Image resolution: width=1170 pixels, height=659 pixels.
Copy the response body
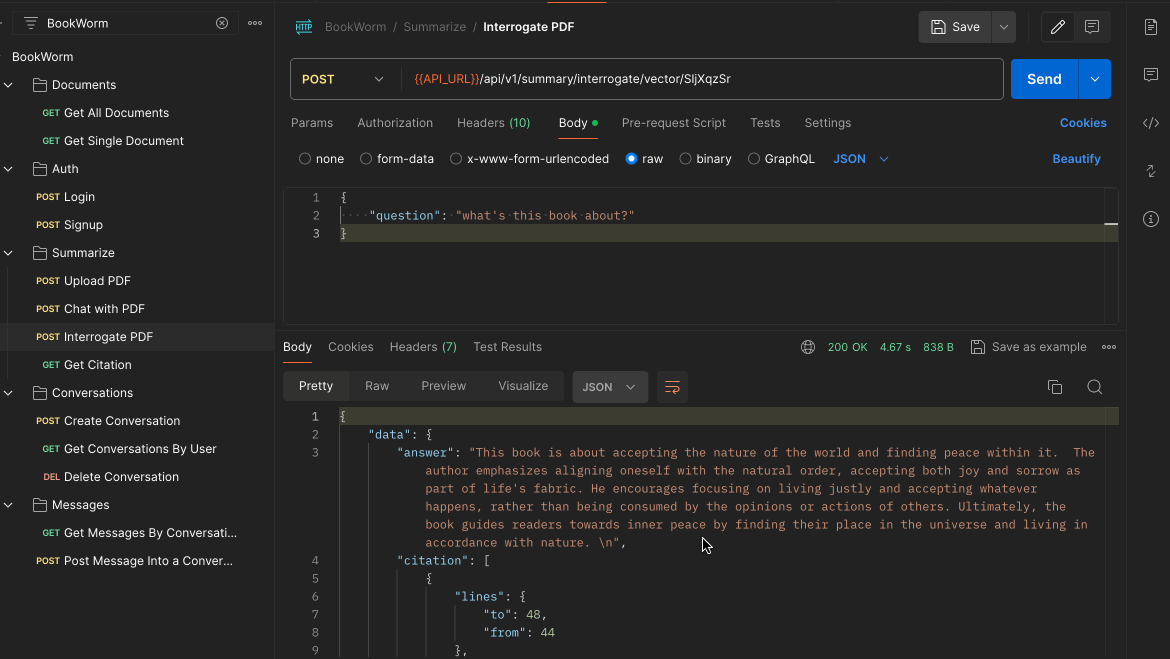point(1054,387)
